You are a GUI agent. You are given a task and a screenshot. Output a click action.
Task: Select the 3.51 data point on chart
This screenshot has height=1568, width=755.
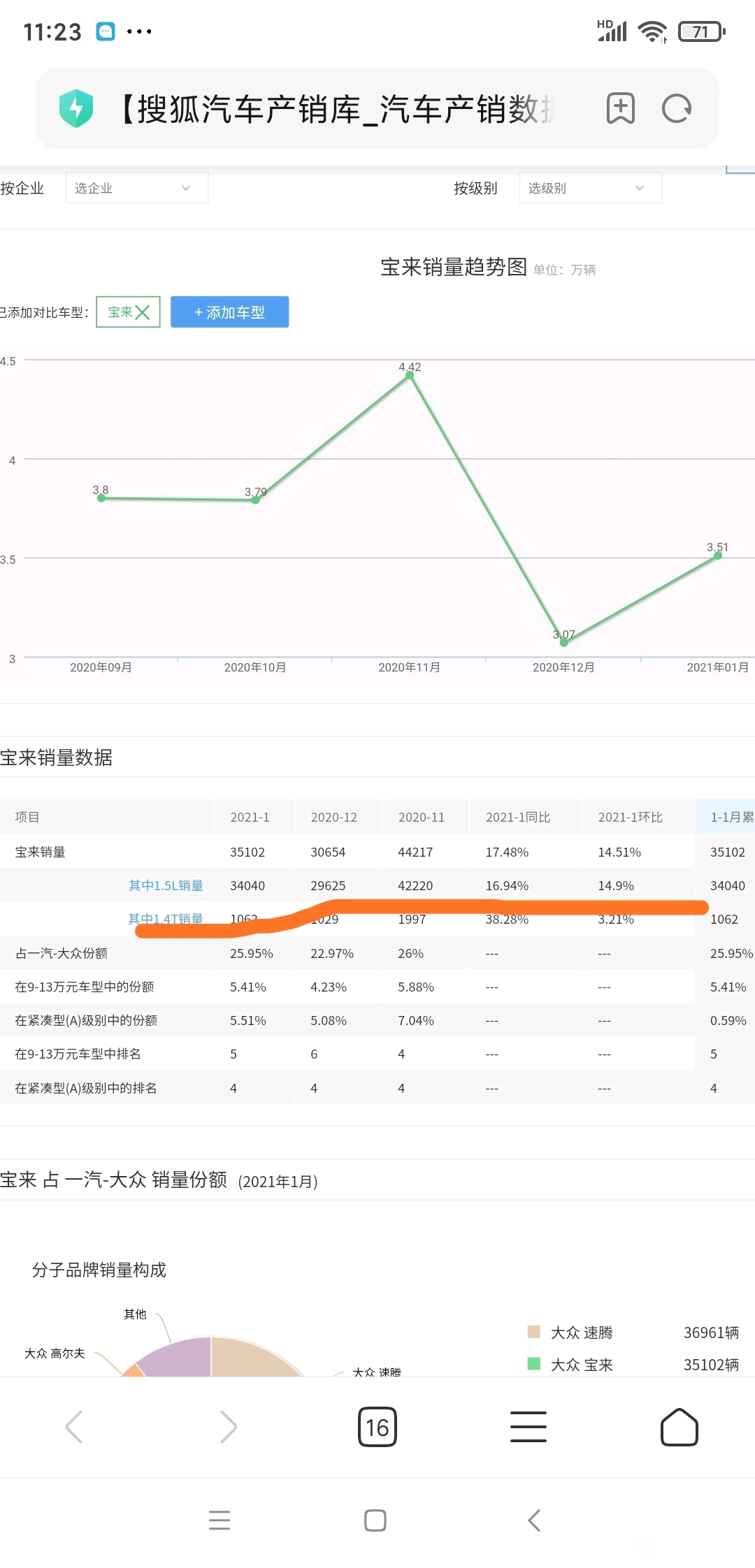coord(718,556)
